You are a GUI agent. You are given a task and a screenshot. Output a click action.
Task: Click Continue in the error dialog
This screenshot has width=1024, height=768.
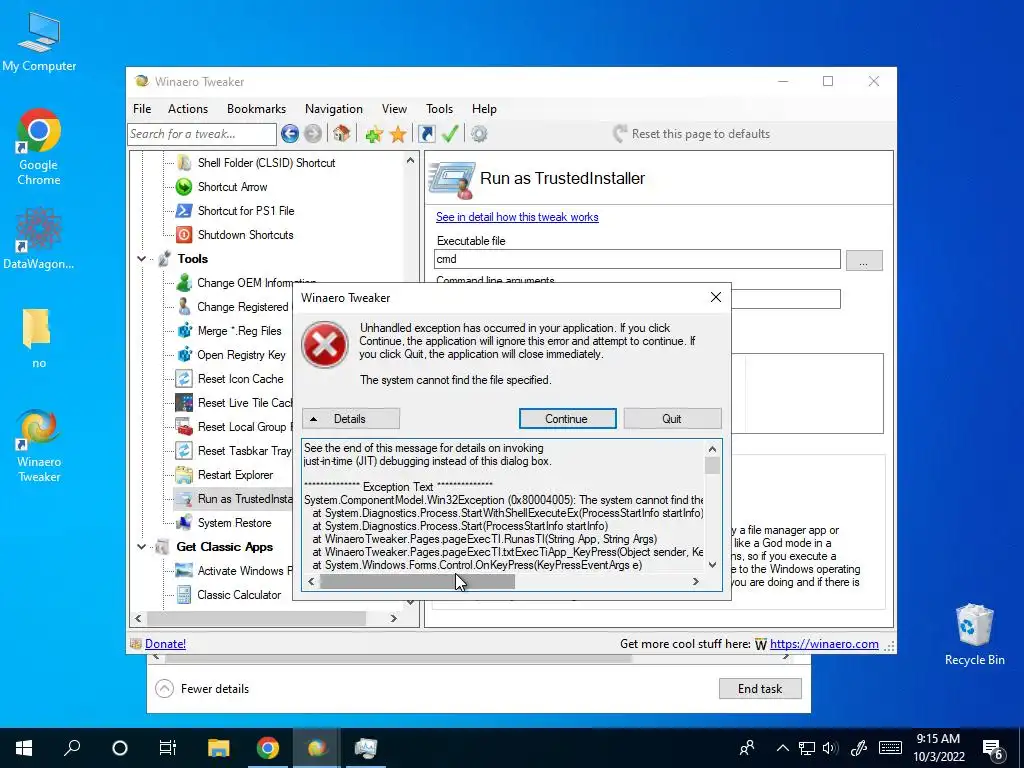pos(567,419)
